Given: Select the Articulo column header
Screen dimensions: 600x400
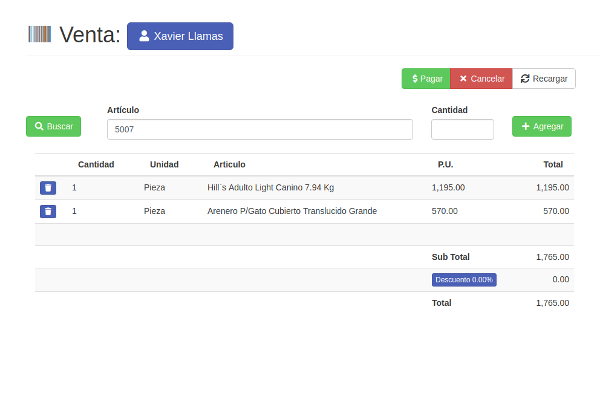Looking at the screenshot, I should click(229, 165).
